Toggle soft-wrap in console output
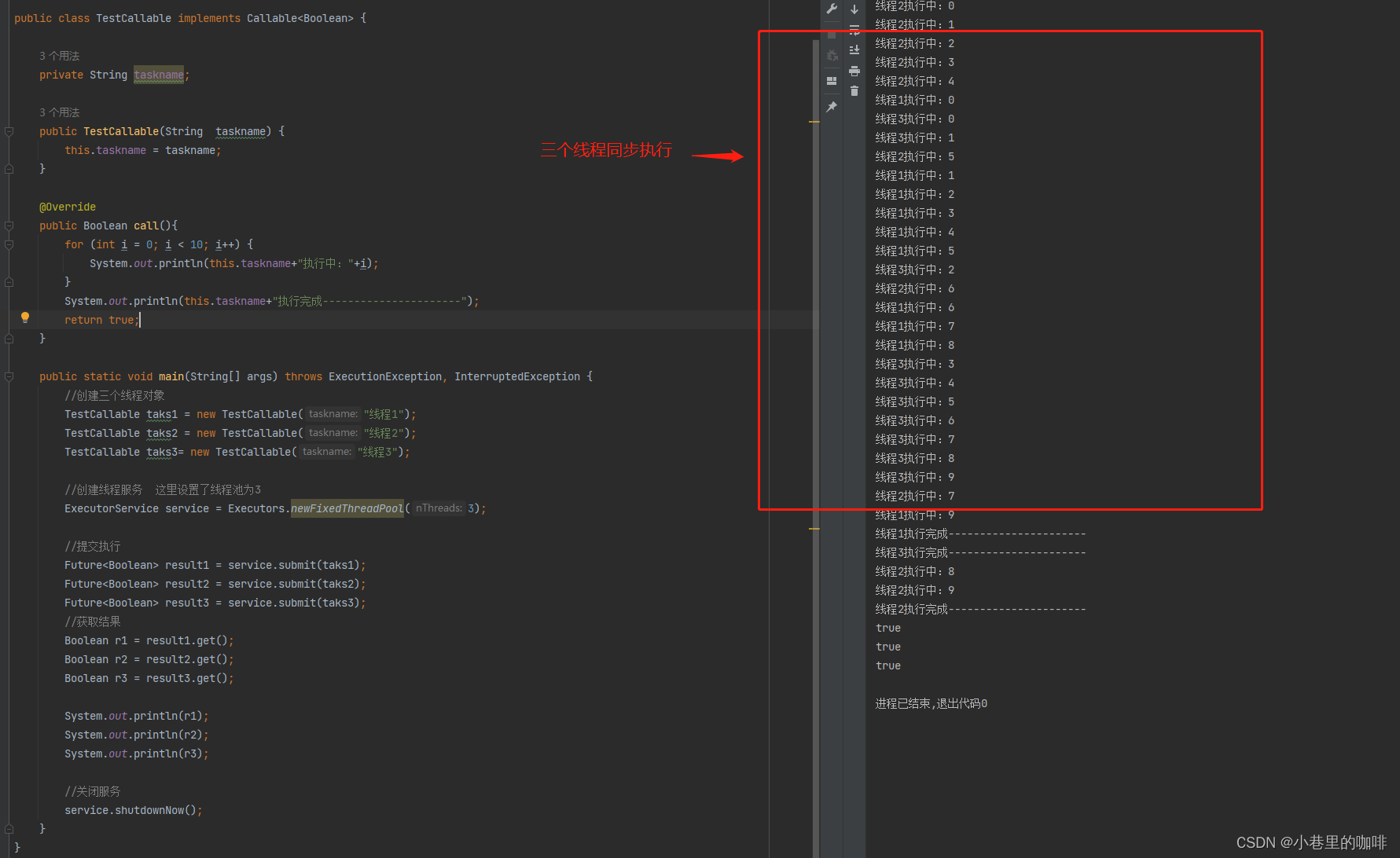The width and height of the screenshot is (1400, 858). (854, 31)
